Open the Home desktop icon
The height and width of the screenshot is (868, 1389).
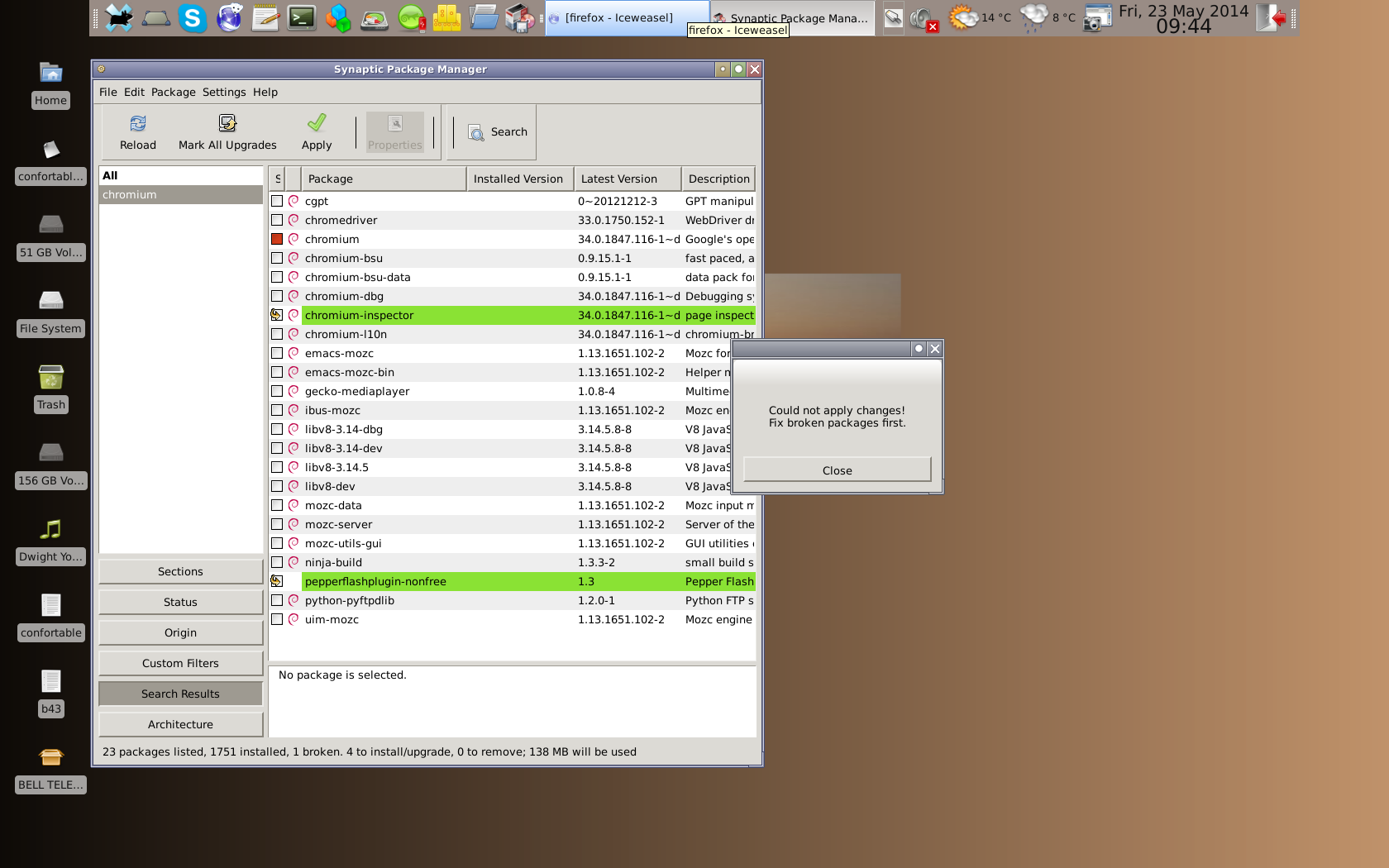pyautogui.click(x=51, y=73)
